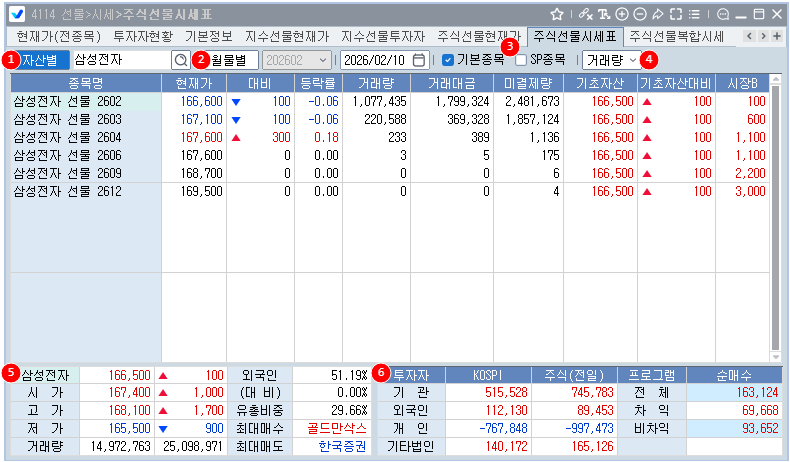Screen dimensions: 790x462
Task: Click the zoom out minus circle icon
Action: 640,14
